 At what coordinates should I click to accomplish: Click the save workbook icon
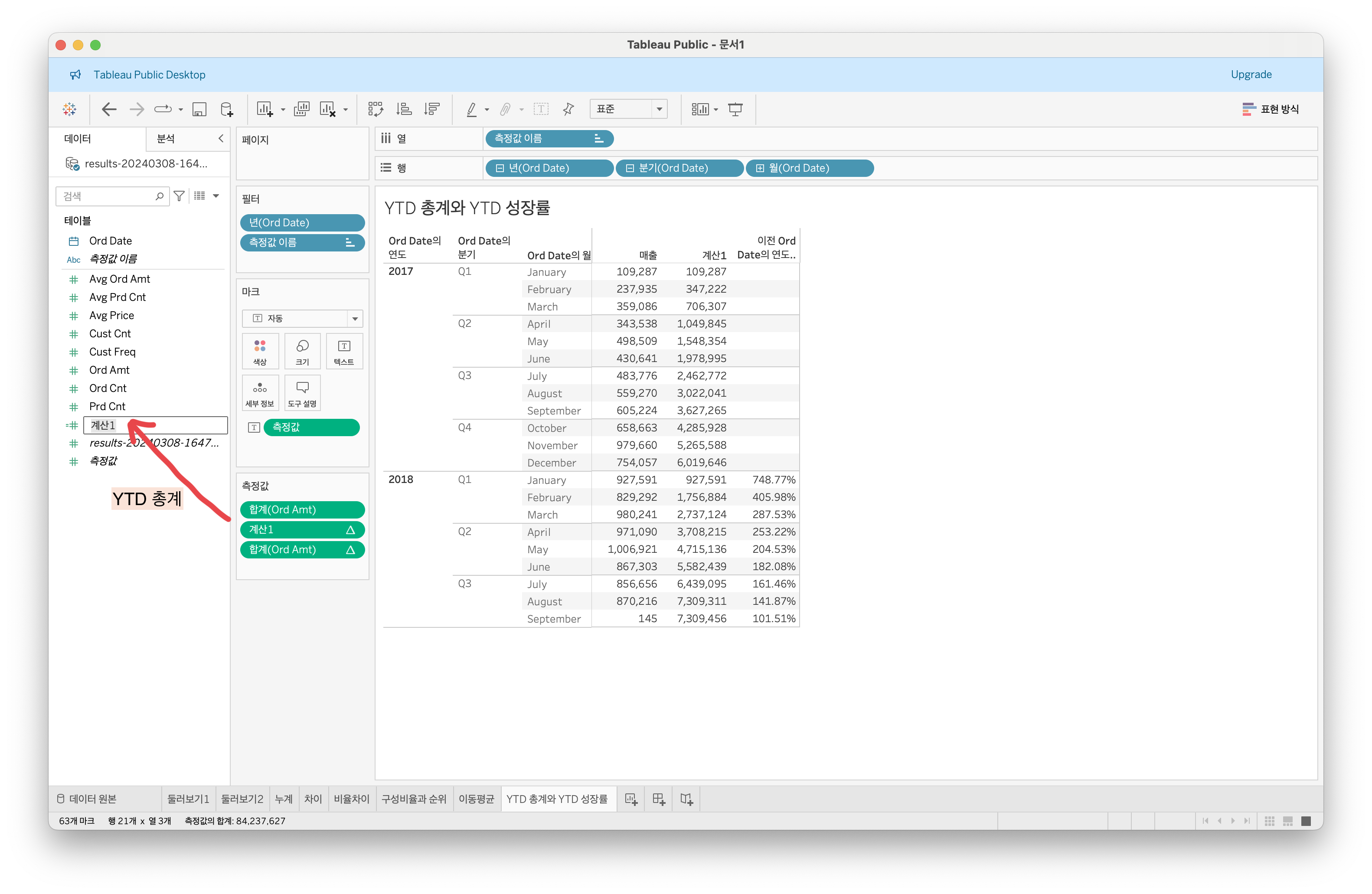click(x=199, y=109)
